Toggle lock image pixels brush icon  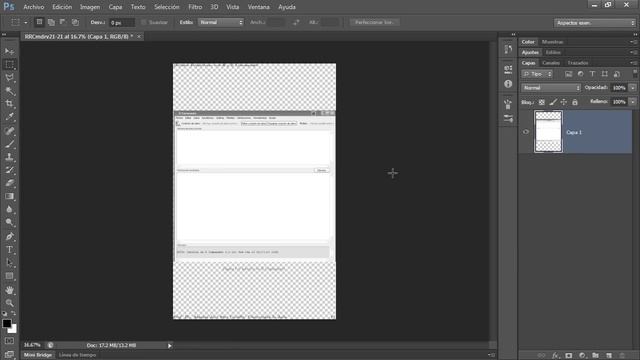click(553, 102)
